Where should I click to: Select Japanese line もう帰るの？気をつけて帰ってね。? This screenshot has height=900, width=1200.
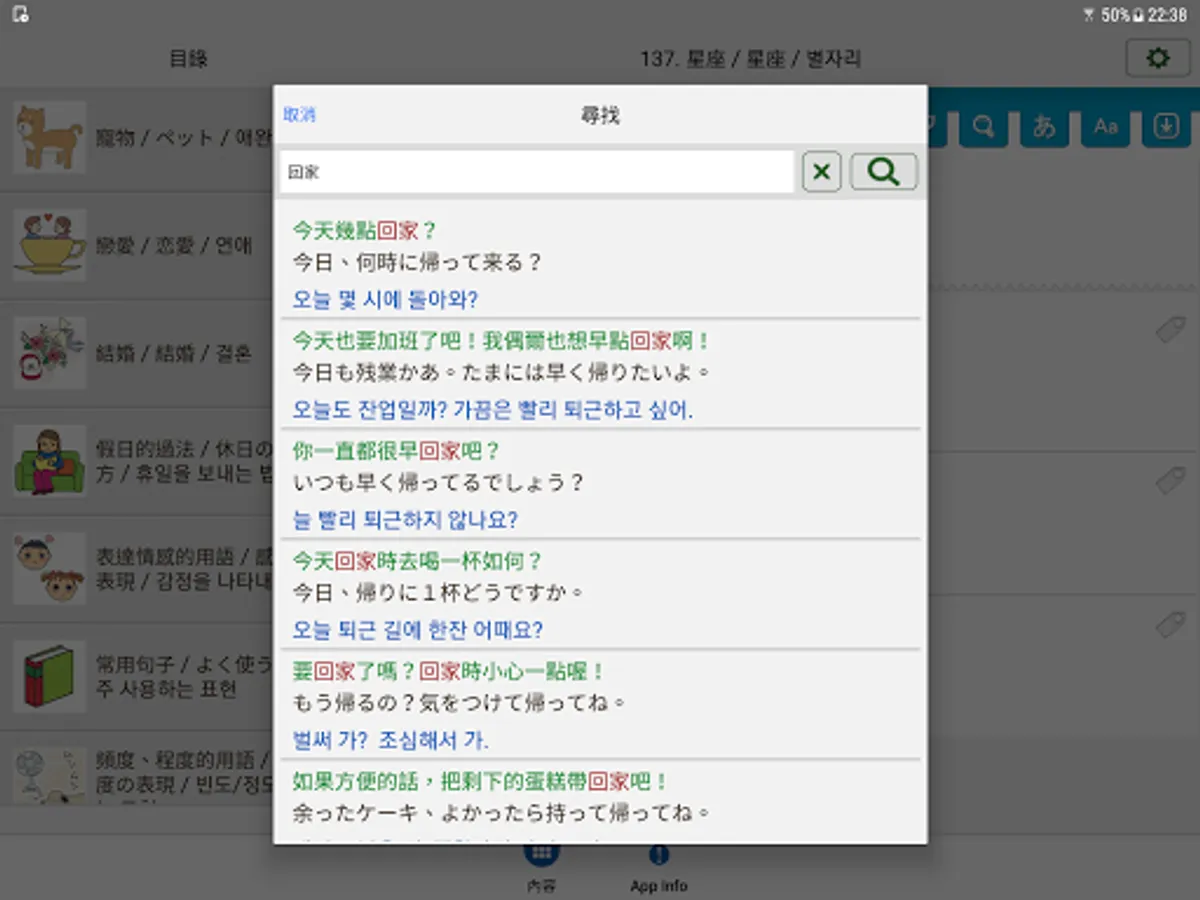tap(459, 703)
